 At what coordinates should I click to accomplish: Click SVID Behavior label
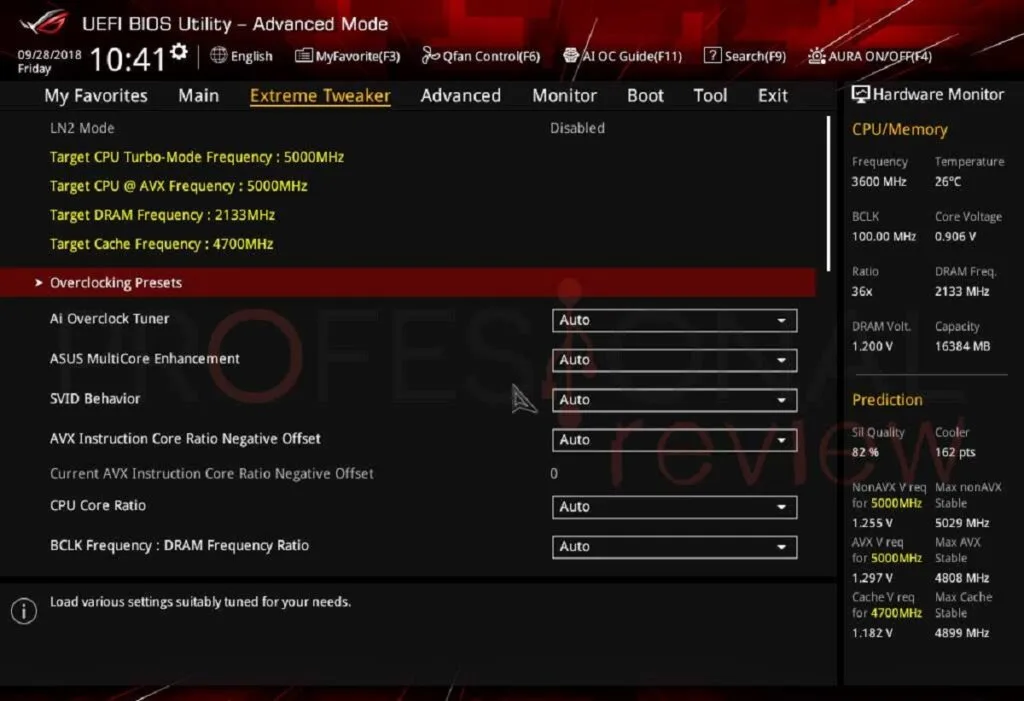point(95,399)
